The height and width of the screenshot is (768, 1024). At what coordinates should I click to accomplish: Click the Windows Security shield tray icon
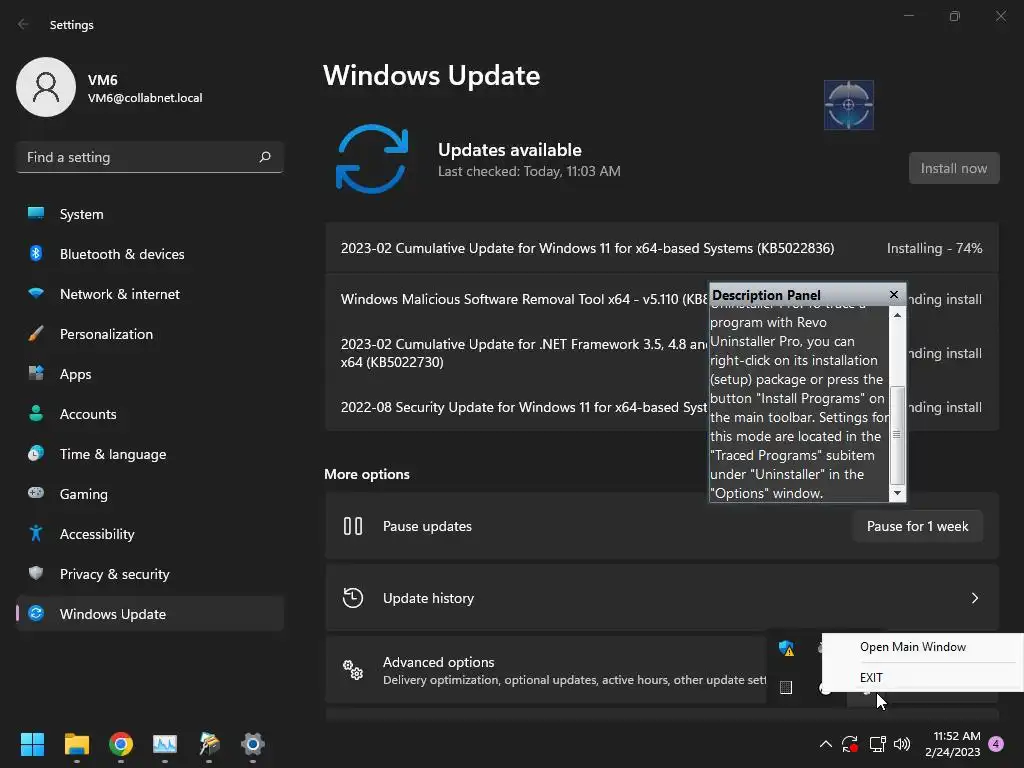tap(786, 648)
